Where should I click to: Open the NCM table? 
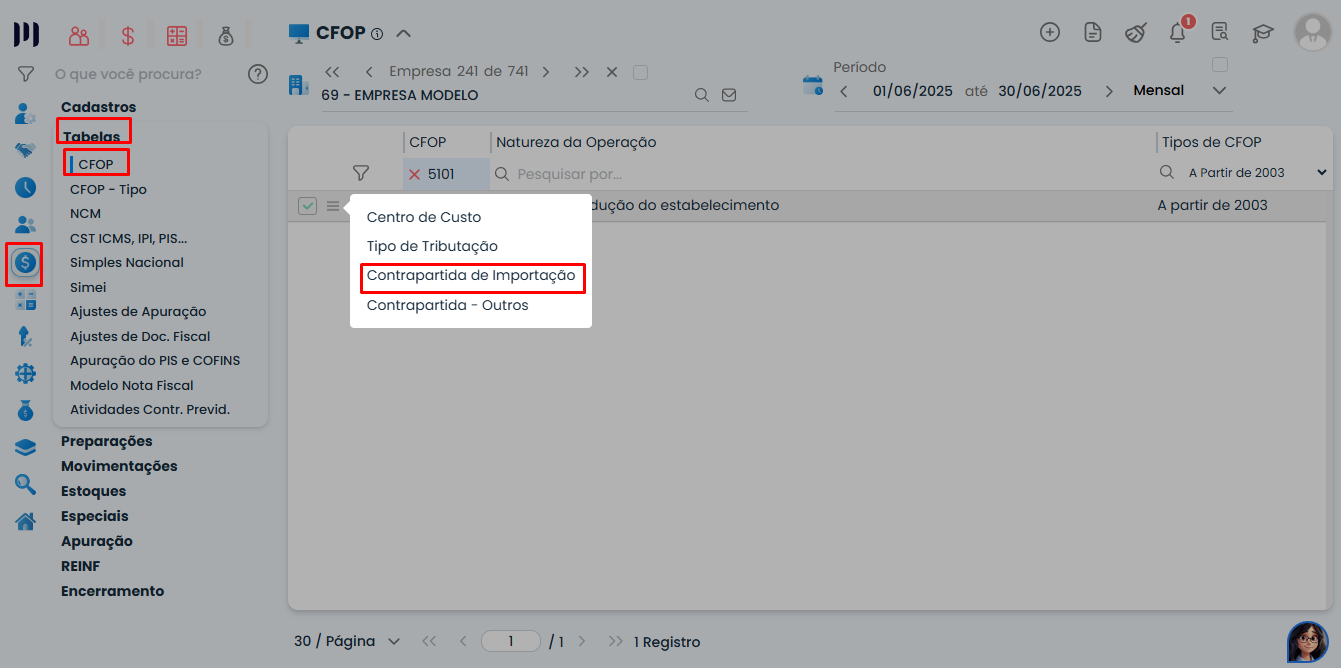[85, 214]
